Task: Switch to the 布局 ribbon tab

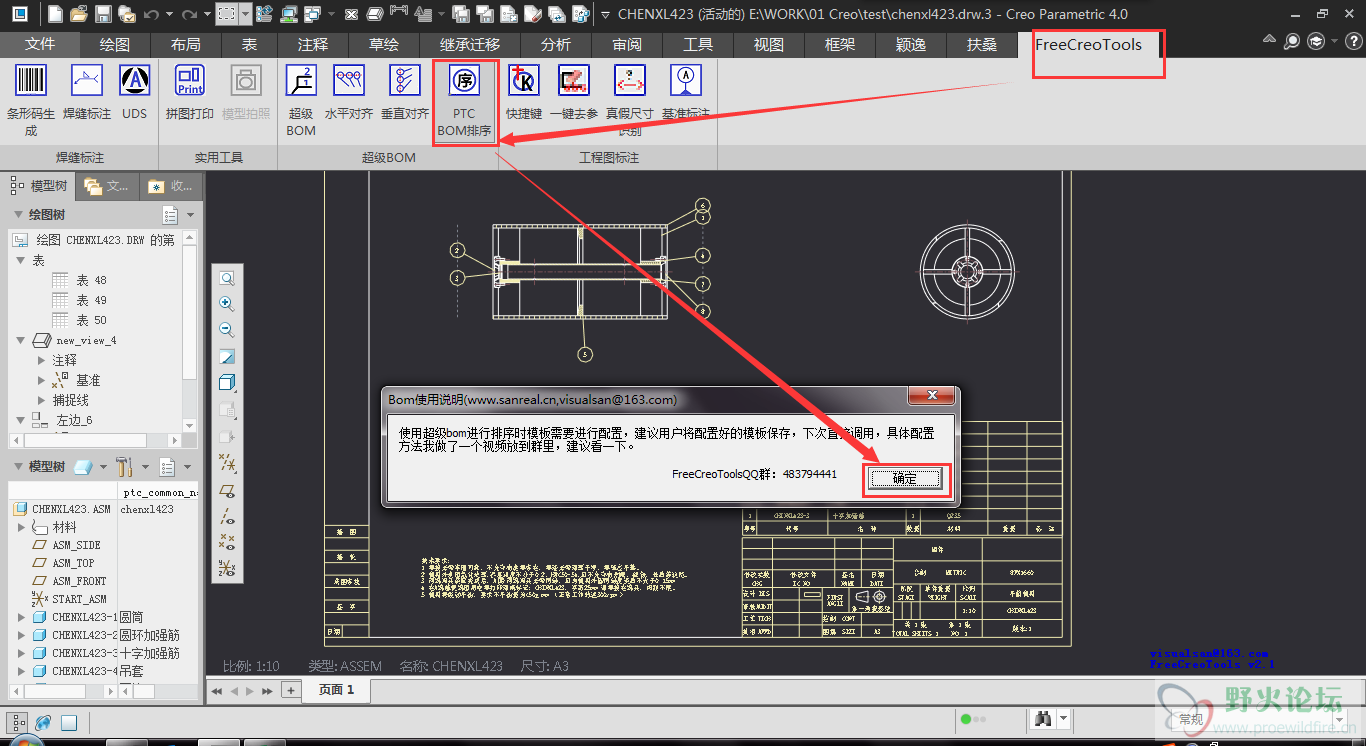Action: pos(186,45)
